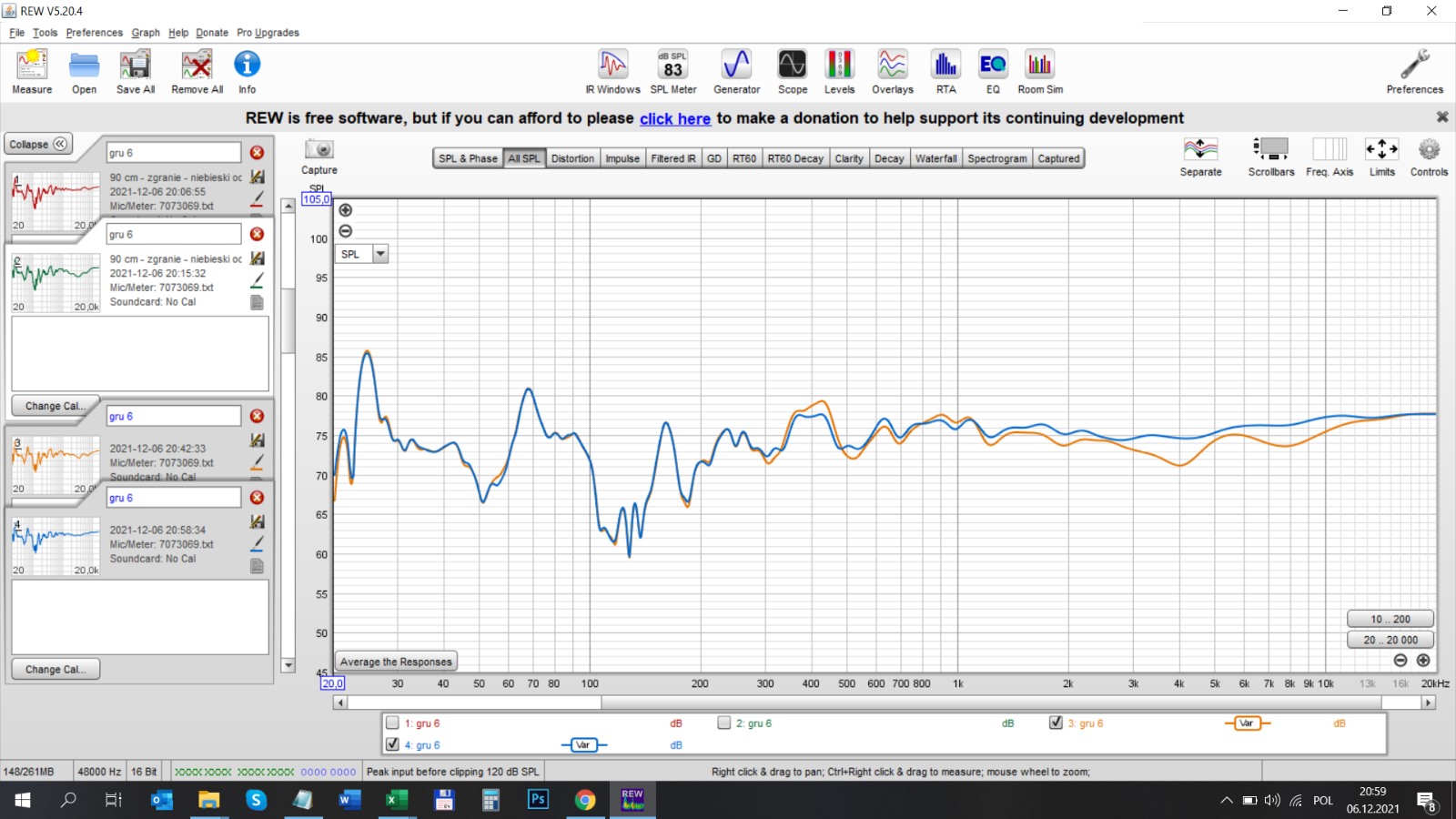Image resolution: width=1456 pixels, height=819 pixels.
Task: Open Photoshop from the taskbar
Action: coord(538,800)
